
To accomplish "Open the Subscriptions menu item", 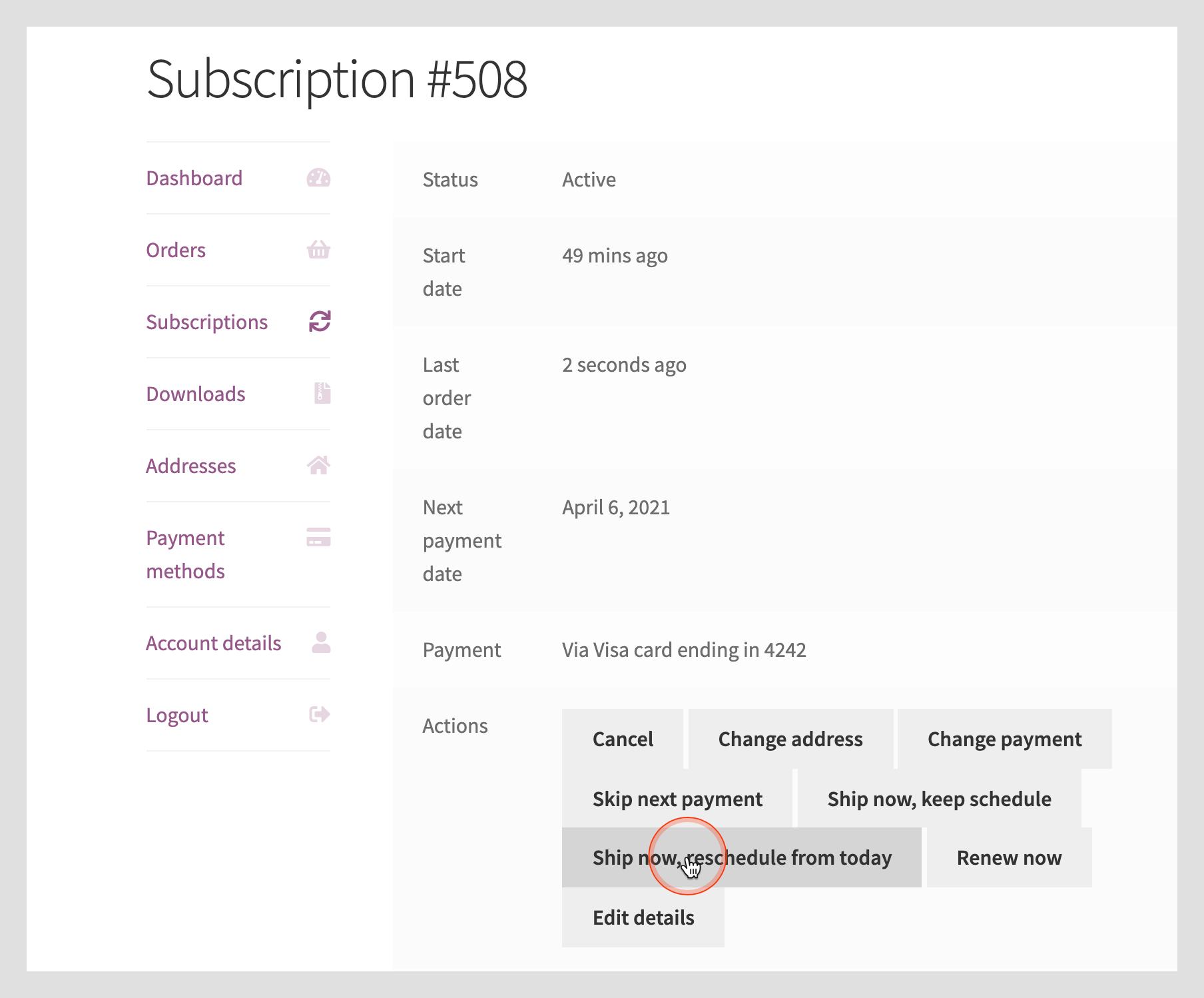I will 206,322.
